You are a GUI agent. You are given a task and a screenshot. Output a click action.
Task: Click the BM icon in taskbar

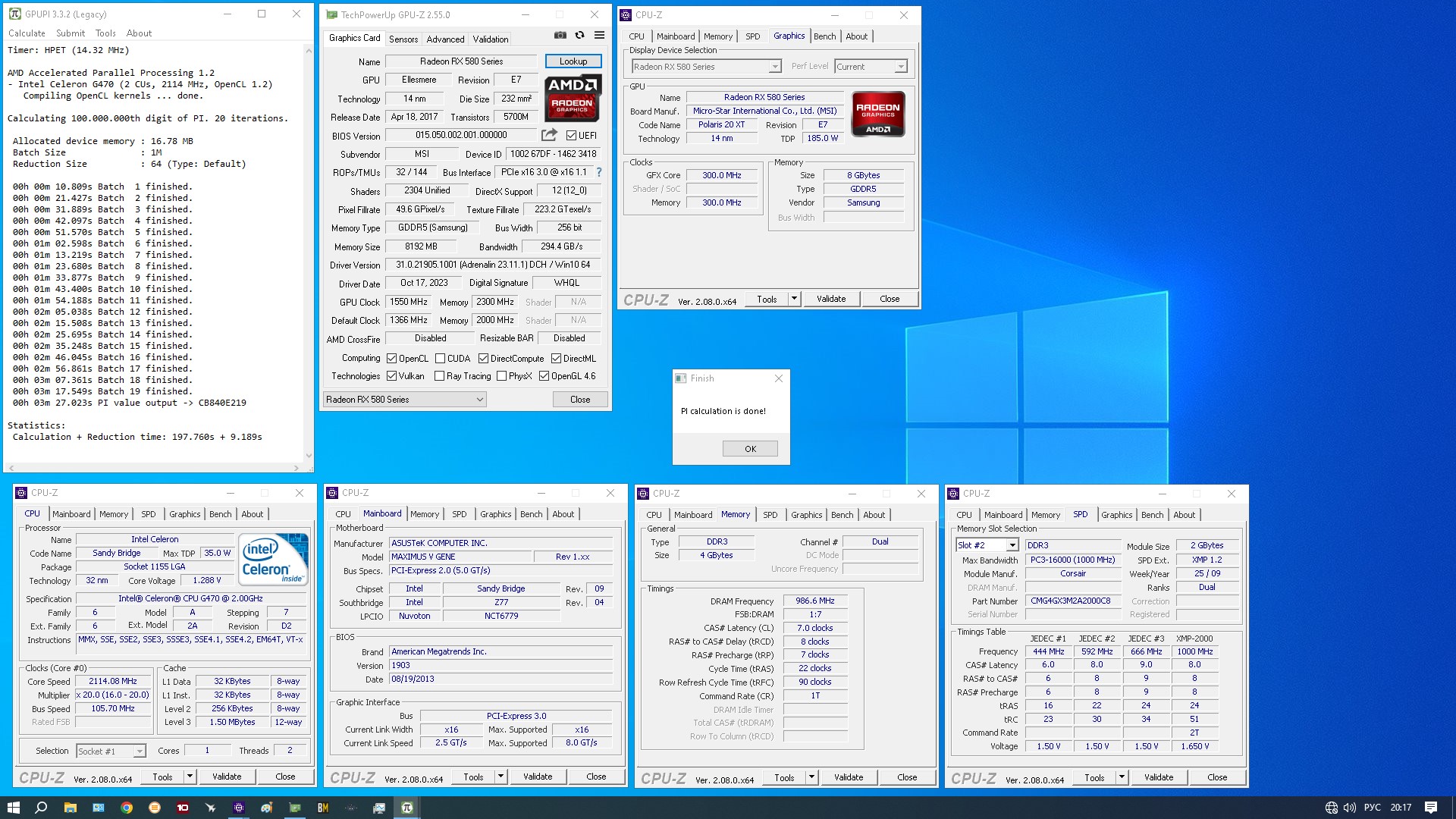coord(322,808)
